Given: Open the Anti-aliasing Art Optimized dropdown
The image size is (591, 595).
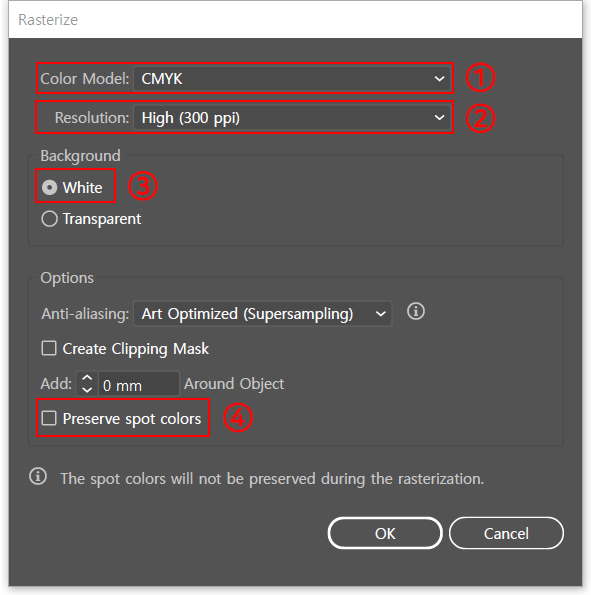Looking at the screenshot, I should tap(262, 314).
